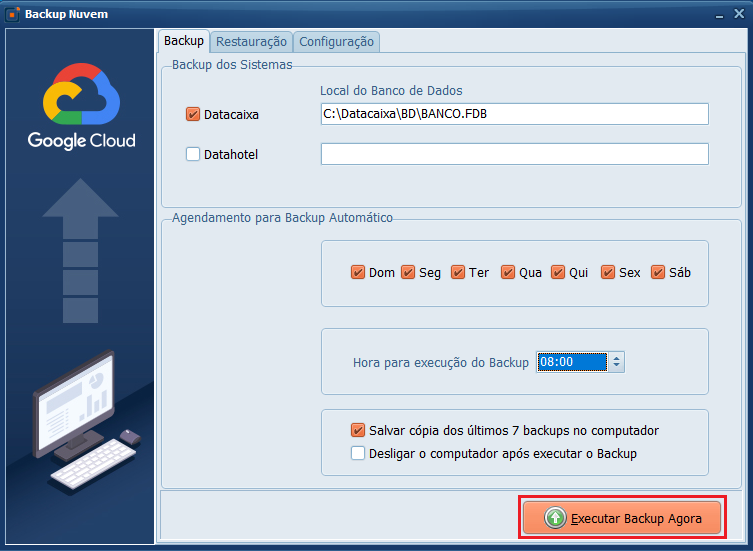Uncheck the Datacaixa checkbox
Viewport: 753px width, 551px height.
(x=193, y=114)
